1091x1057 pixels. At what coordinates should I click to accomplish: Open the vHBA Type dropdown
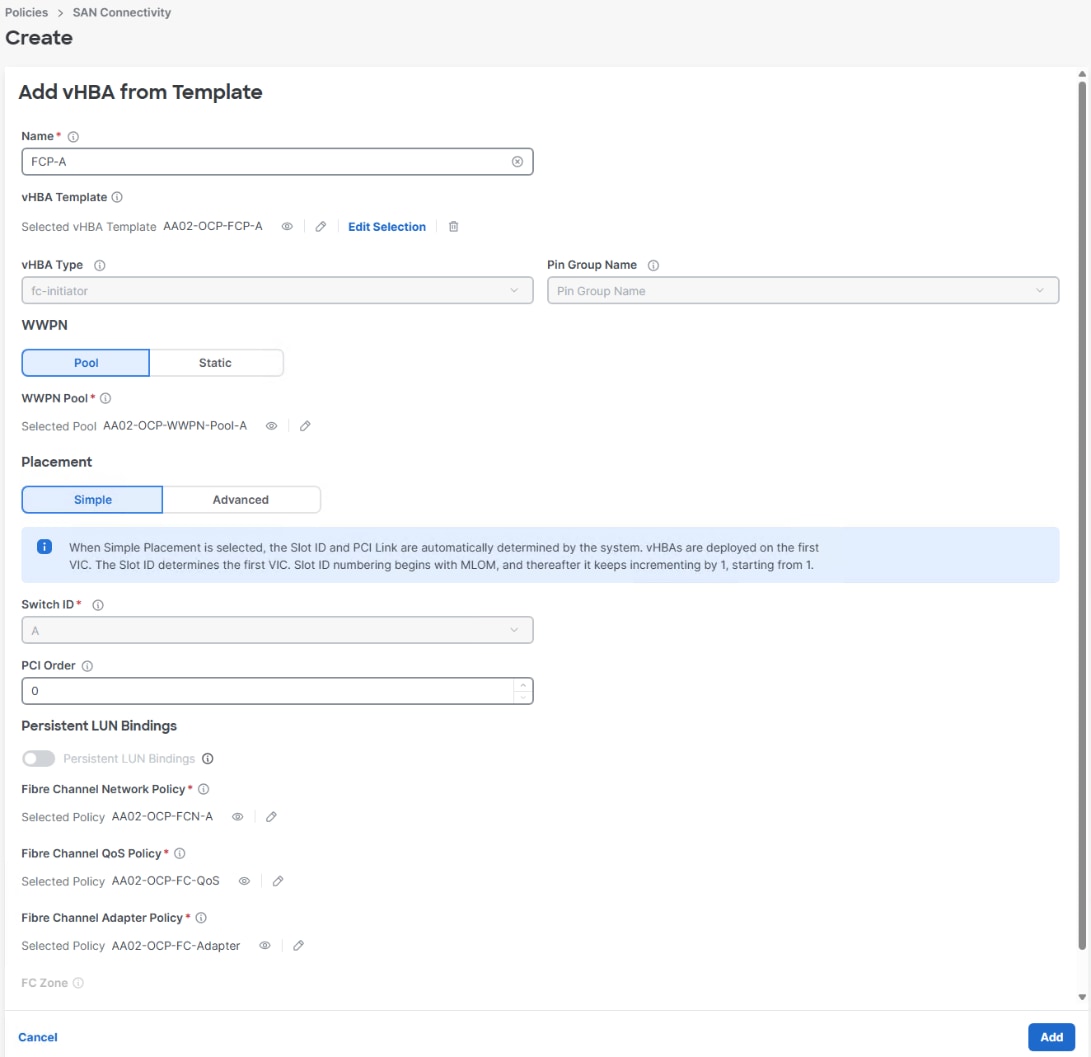pos(277,290)
